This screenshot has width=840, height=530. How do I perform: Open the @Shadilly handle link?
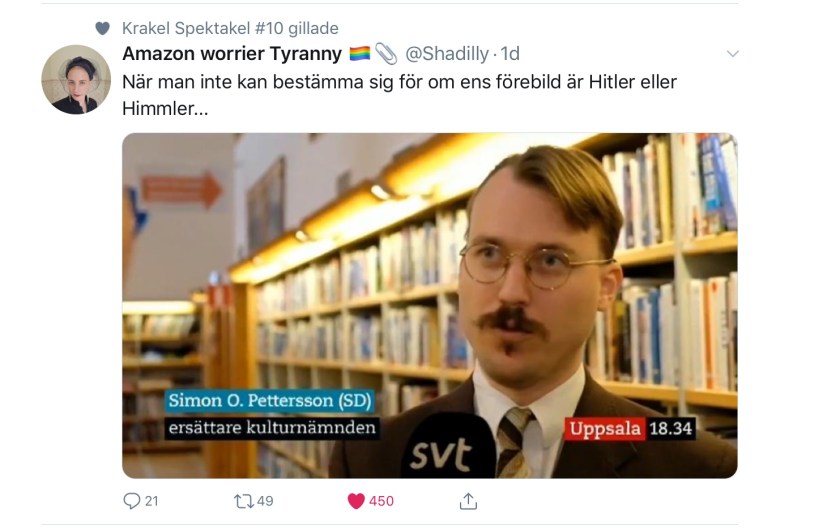447,54
